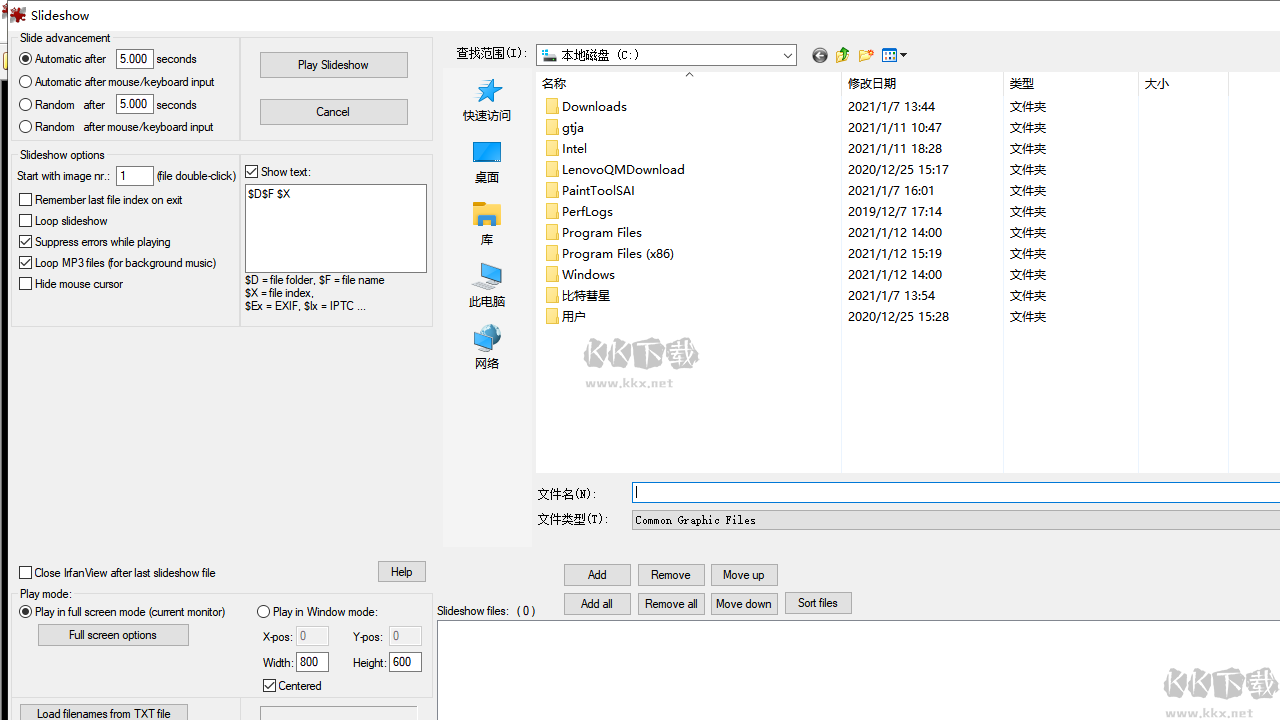Open the 查找范围 location dropdown

click(666, 55)
